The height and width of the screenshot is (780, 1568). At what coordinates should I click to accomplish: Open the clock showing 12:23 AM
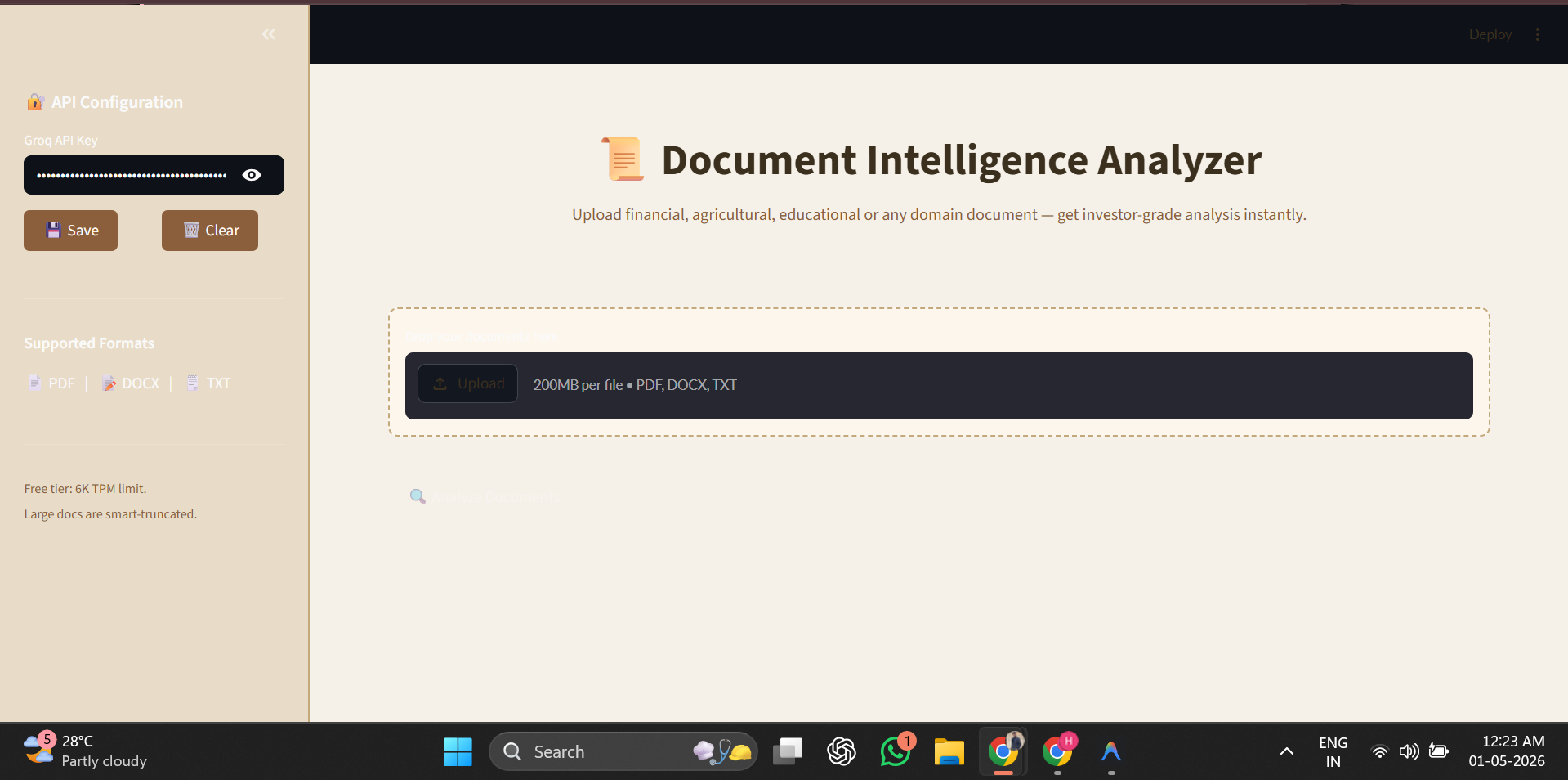click(x=1507, y=751)
